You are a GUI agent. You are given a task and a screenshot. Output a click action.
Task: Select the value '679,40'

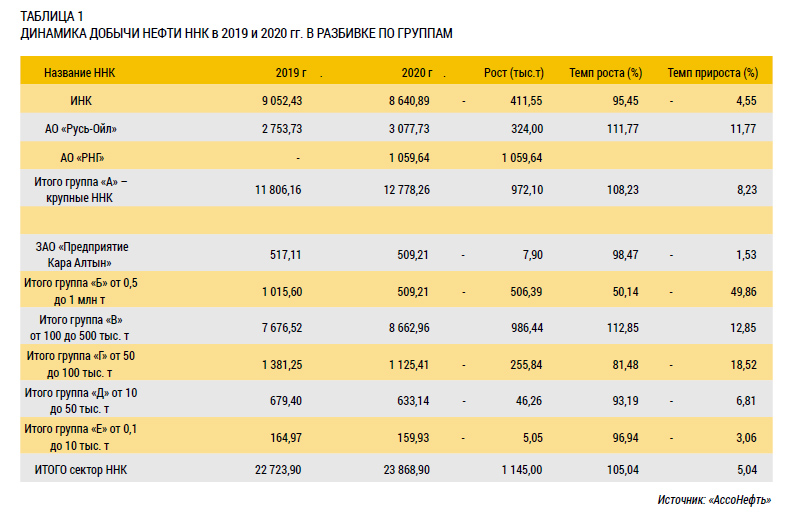click(x=286, y=401)
